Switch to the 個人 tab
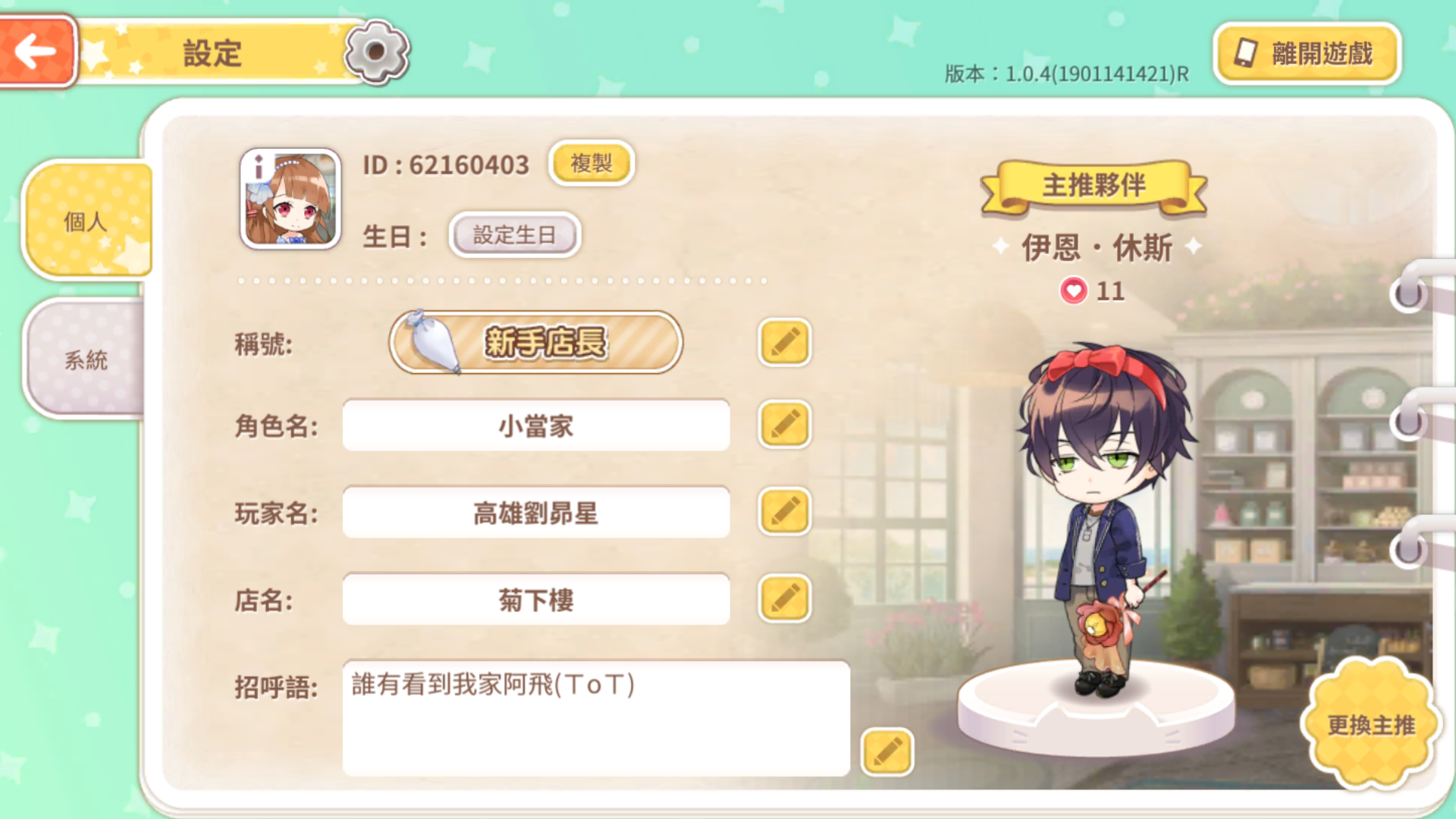 click(x=86, y=220)
